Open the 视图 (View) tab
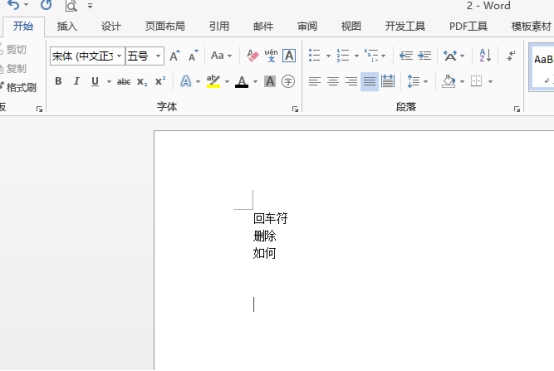 pyautogui.click(x=351, y=26)
